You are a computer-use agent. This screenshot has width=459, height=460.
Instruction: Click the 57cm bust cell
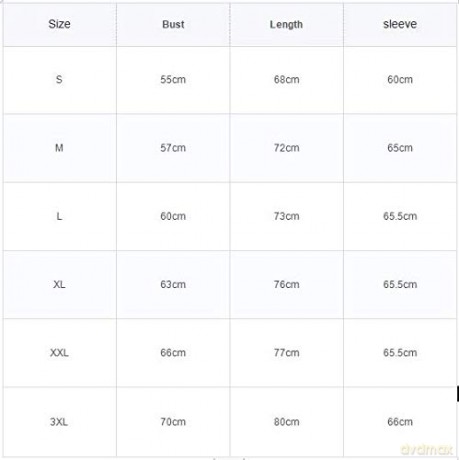(x=173, y=148)
